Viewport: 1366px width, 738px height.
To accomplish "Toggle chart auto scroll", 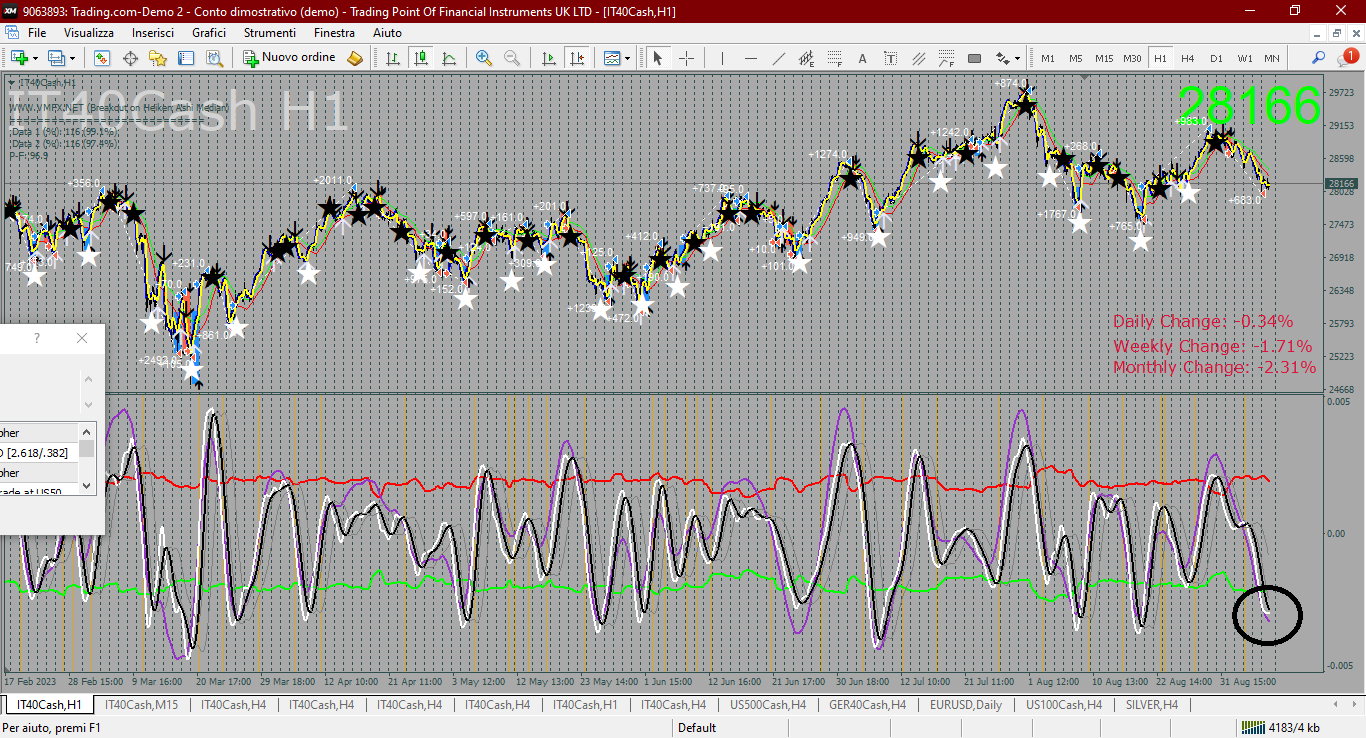I will click(548, 58).
